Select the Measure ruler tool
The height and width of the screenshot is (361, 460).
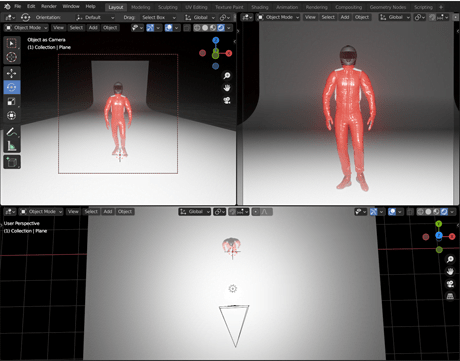tap(12, 146)
